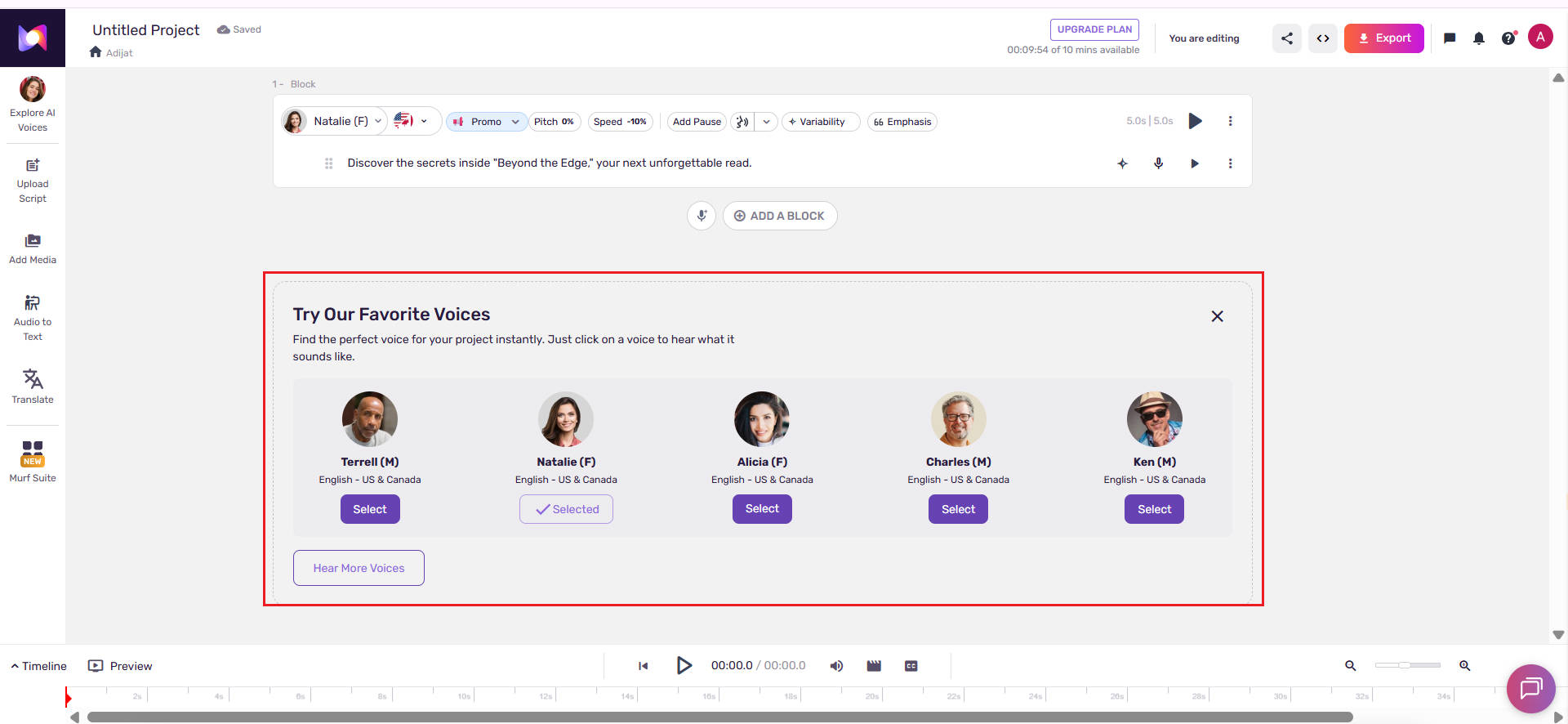Image resolution: width=1568 pixels, height=724 pixels.
Task: Play the project from the playback bar
Action: [x=684, y=665]
